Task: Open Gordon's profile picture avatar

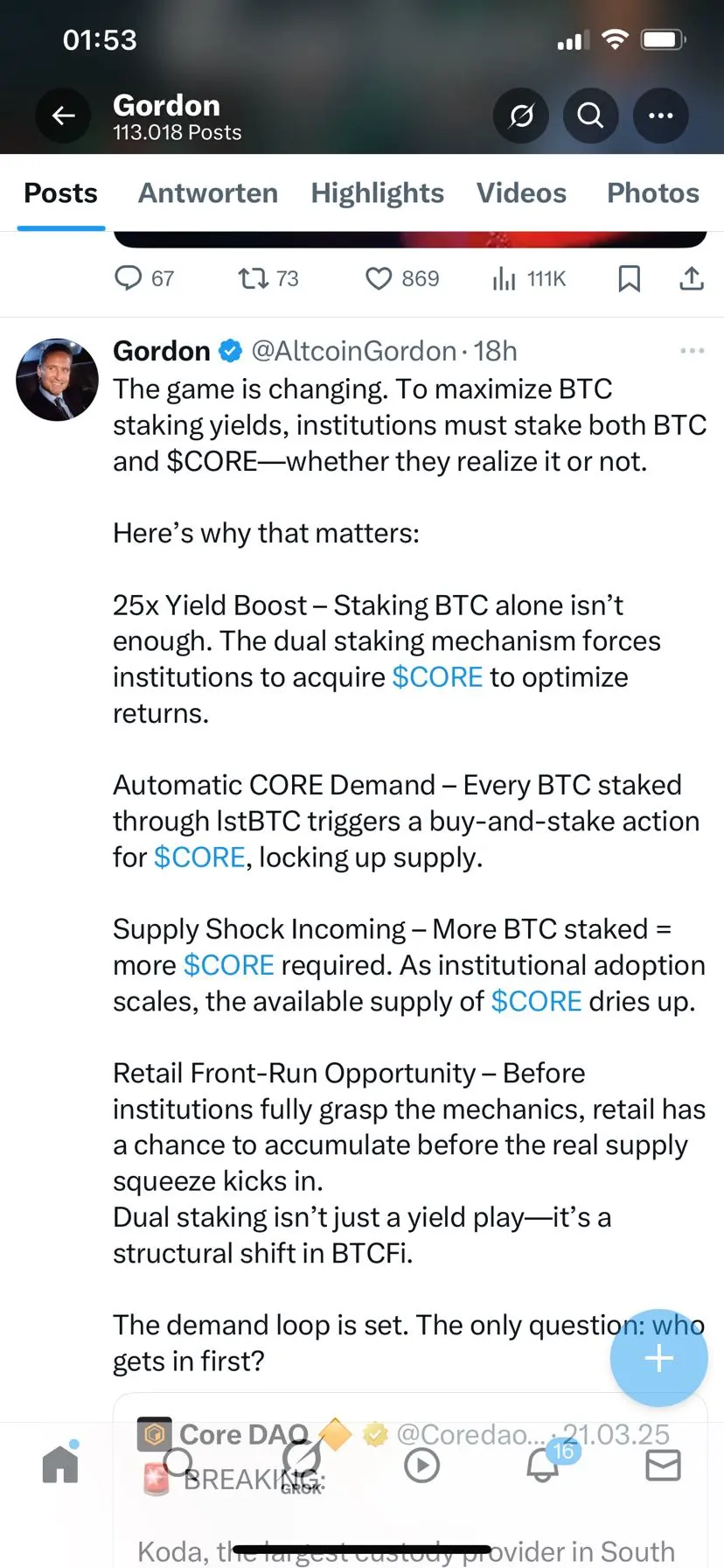Action: pos(58,380)
